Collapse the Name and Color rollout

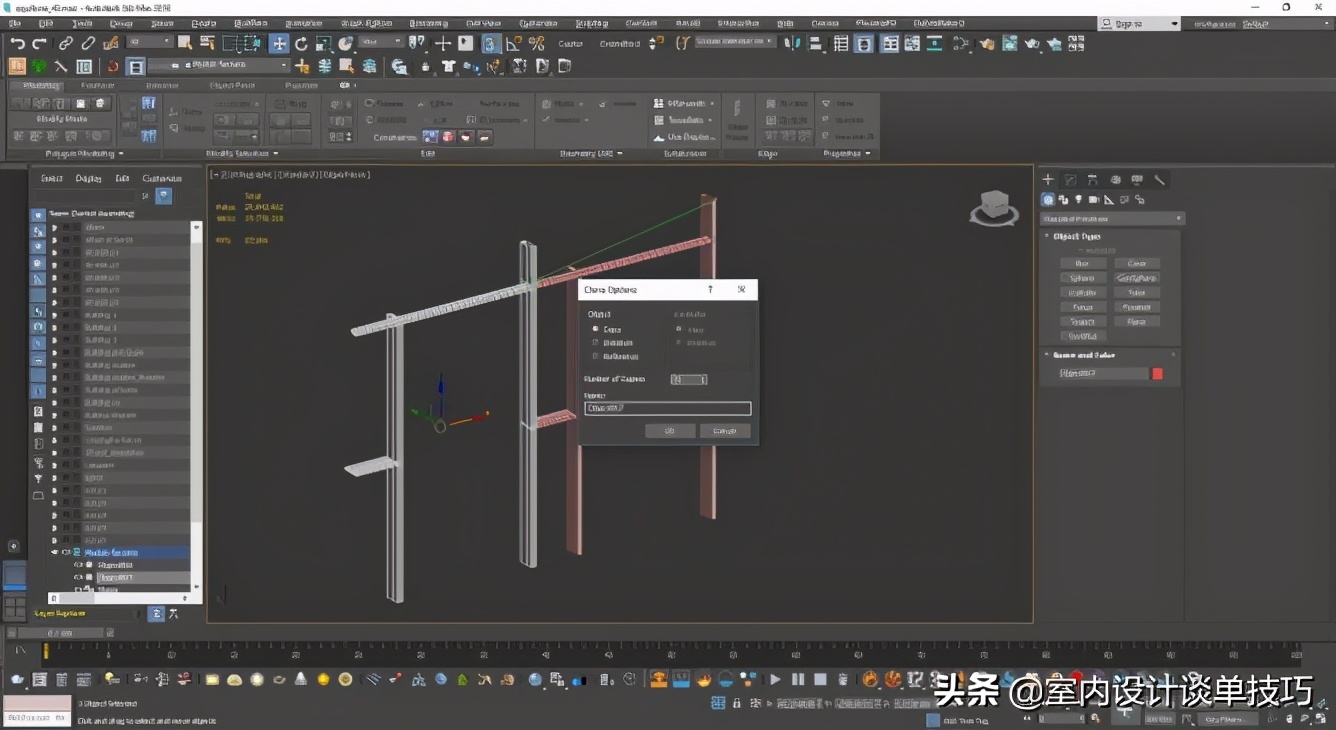(1085, 355)
